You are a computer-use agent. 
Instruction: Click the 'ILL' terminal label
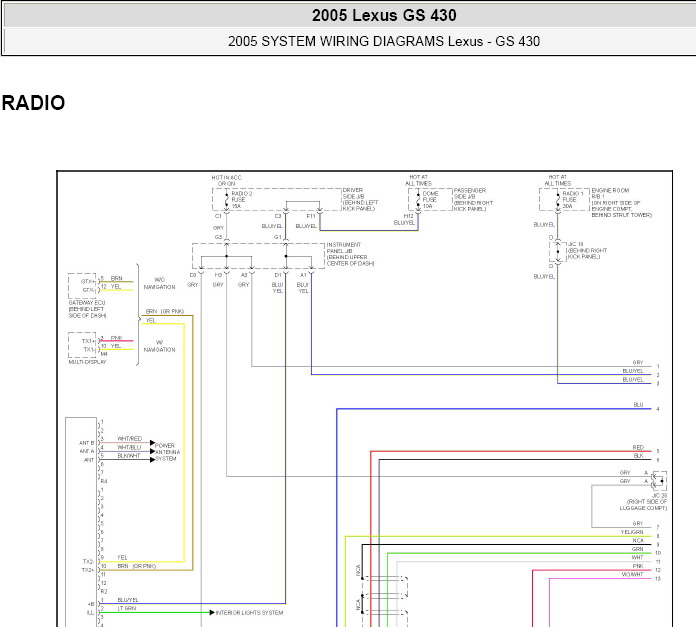click(91, 612)
